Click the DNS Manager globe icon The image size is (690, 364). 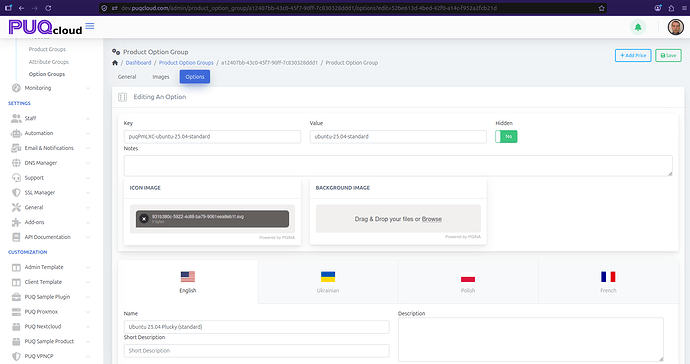(16, 163)
